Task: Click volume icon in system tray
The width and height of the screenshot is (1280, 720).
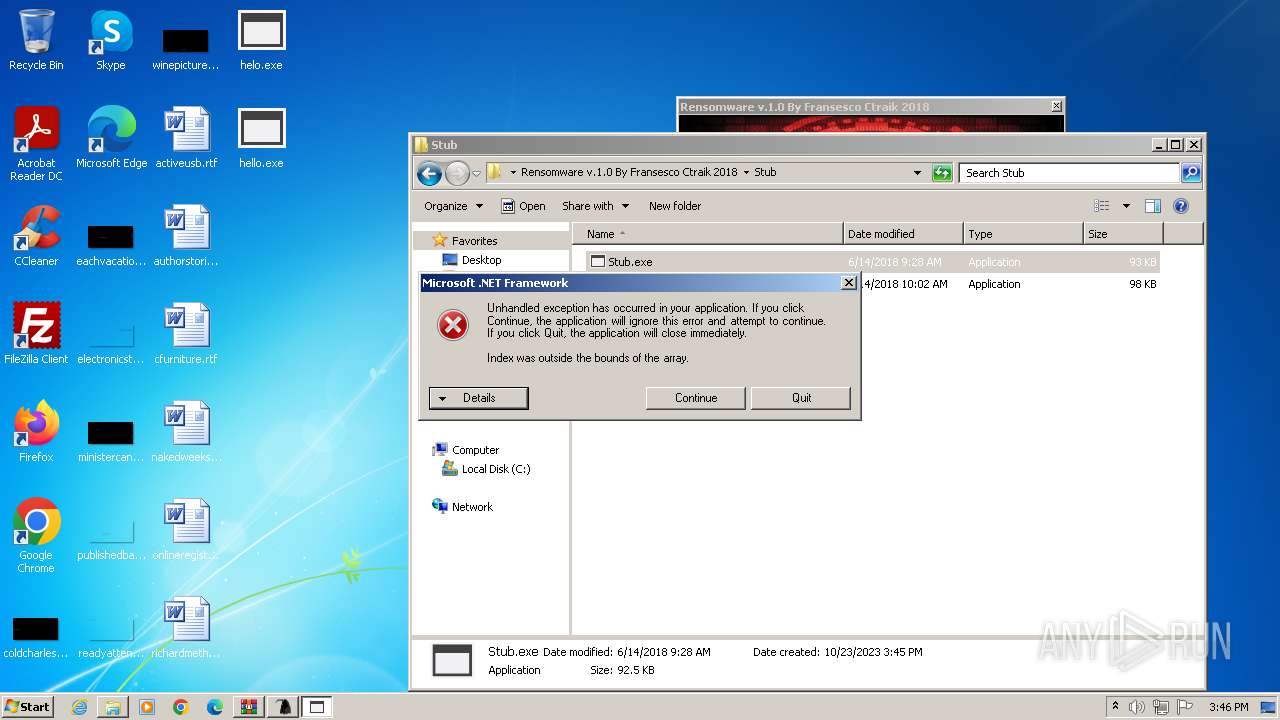Action: (x=1137, y=707)
